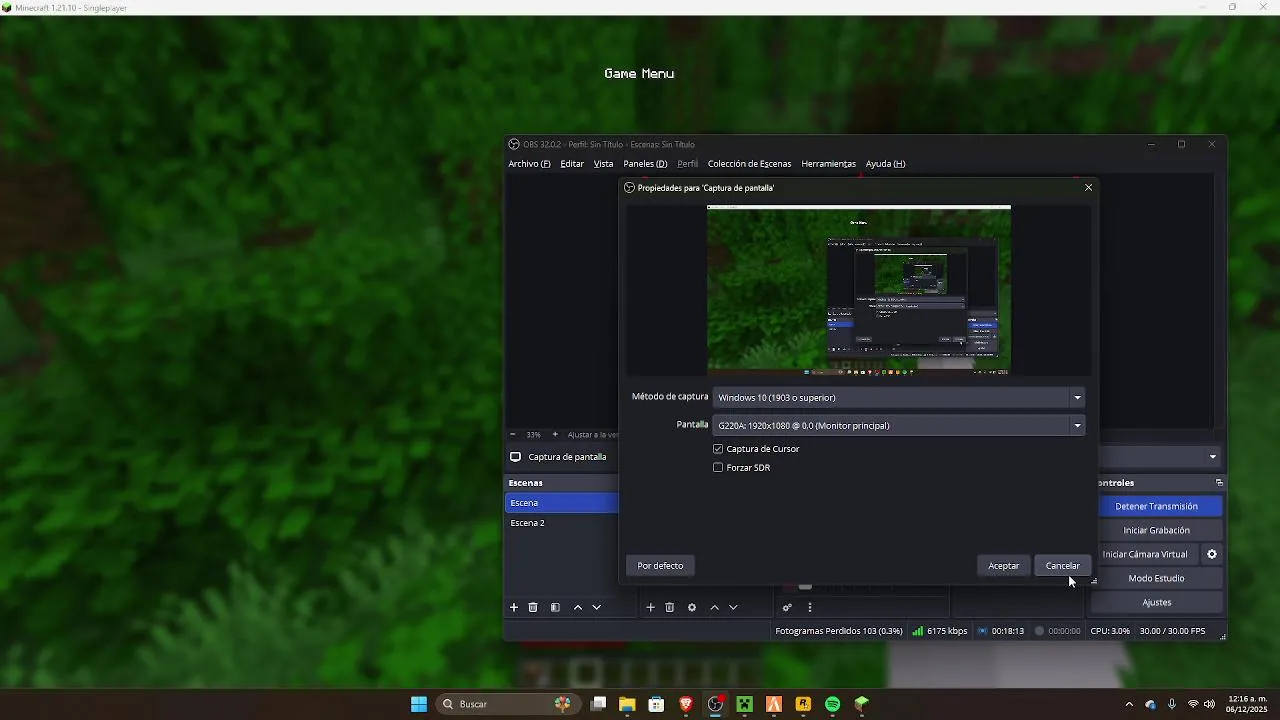The height and width of the screenshot is (720, 1280).
Task: Open Editar menu in OBS
Action: coord(572,164)
